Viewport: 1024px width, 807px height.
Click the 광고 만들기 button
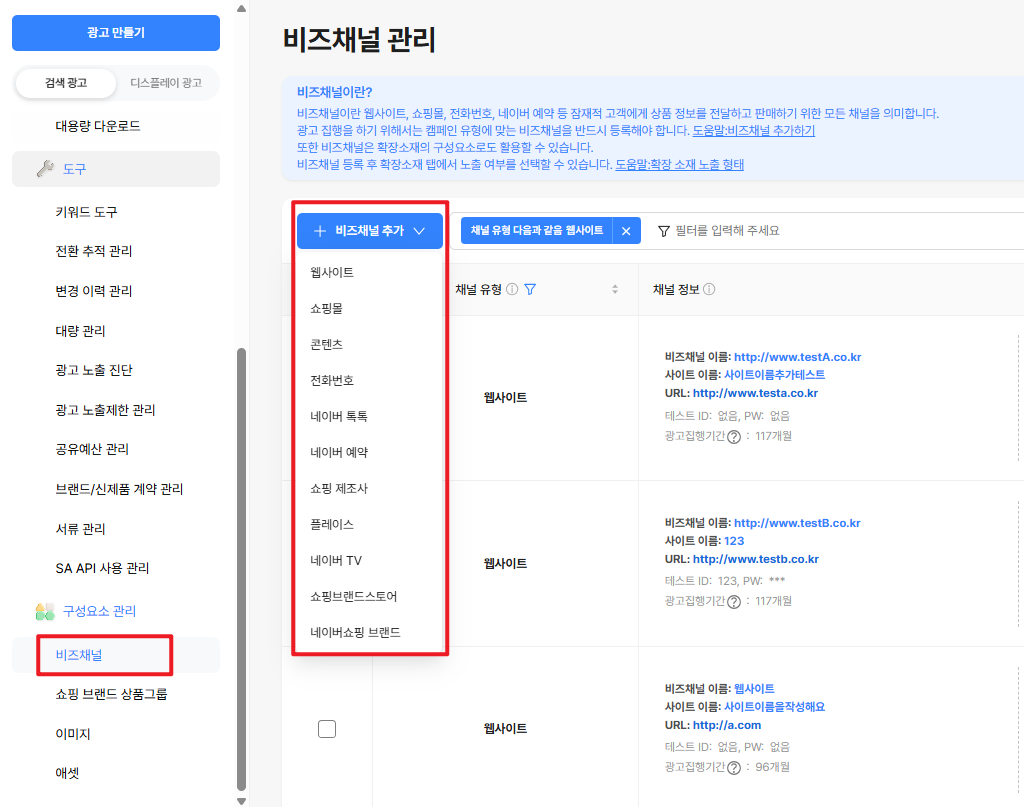coord(116,33)
